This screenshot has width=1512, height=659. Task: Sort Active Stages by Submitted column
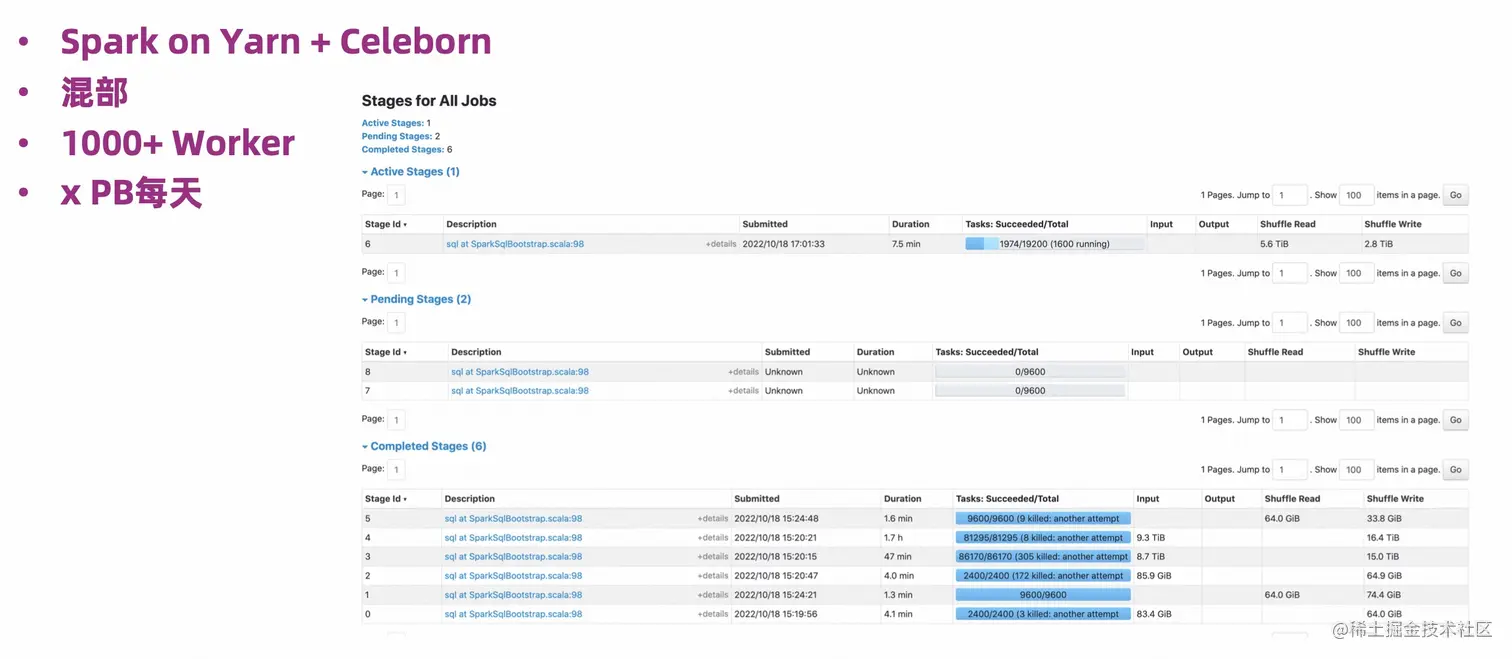(765, 224)
